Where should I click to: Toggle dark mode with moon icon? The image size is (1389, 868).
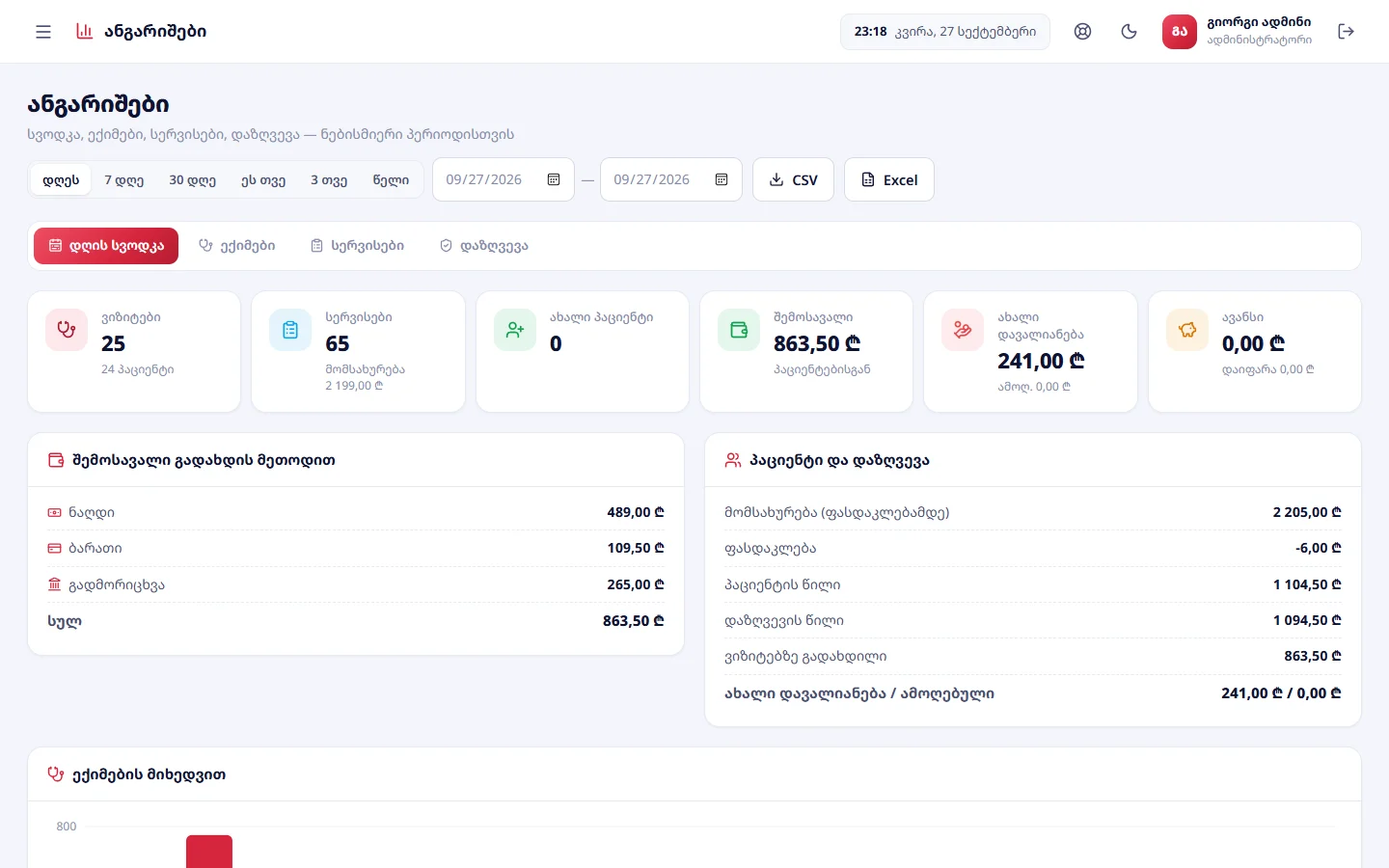pos(1129,32)
